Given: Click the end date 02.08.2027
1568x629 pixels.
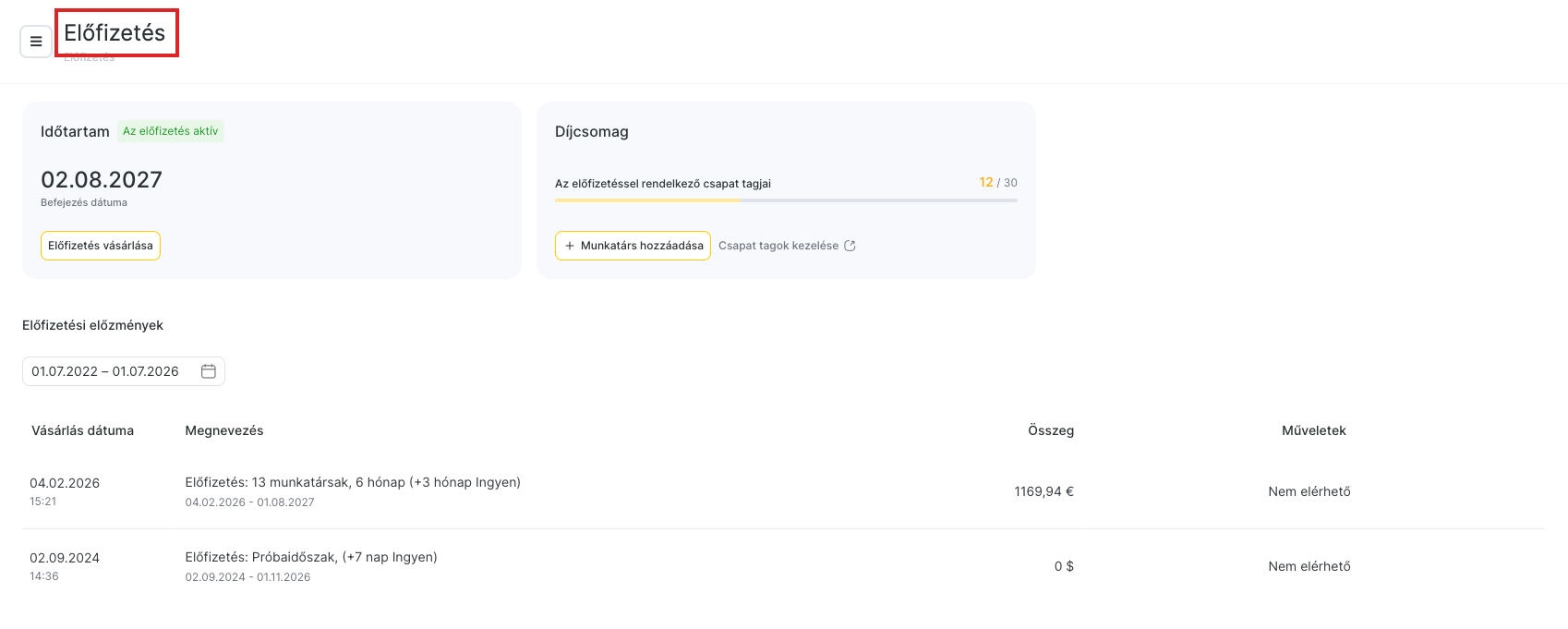Looking at the screenshot, I should pyautogui.click(x=102, y=179).
